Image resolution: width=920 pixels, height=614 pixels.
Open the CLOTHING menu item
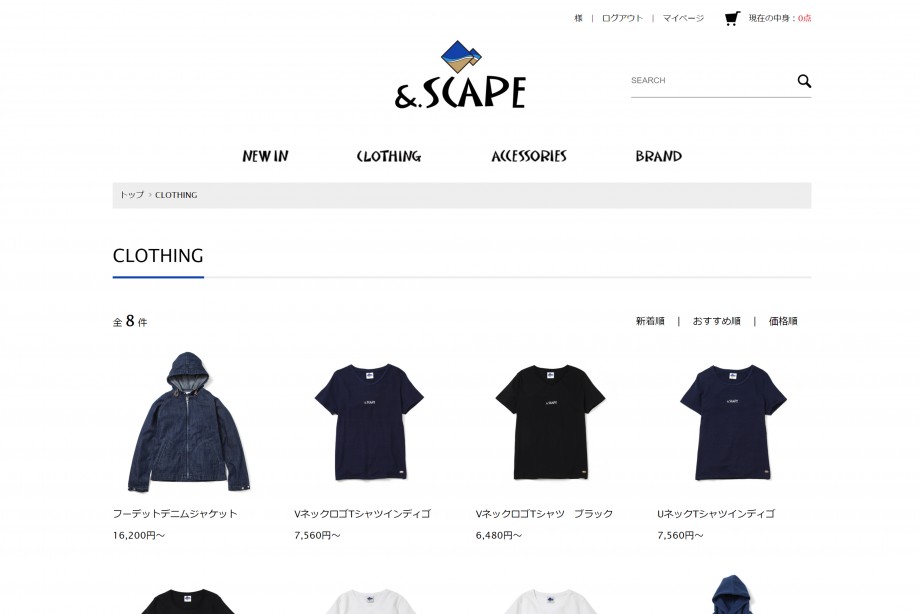[x=389, y=156]
